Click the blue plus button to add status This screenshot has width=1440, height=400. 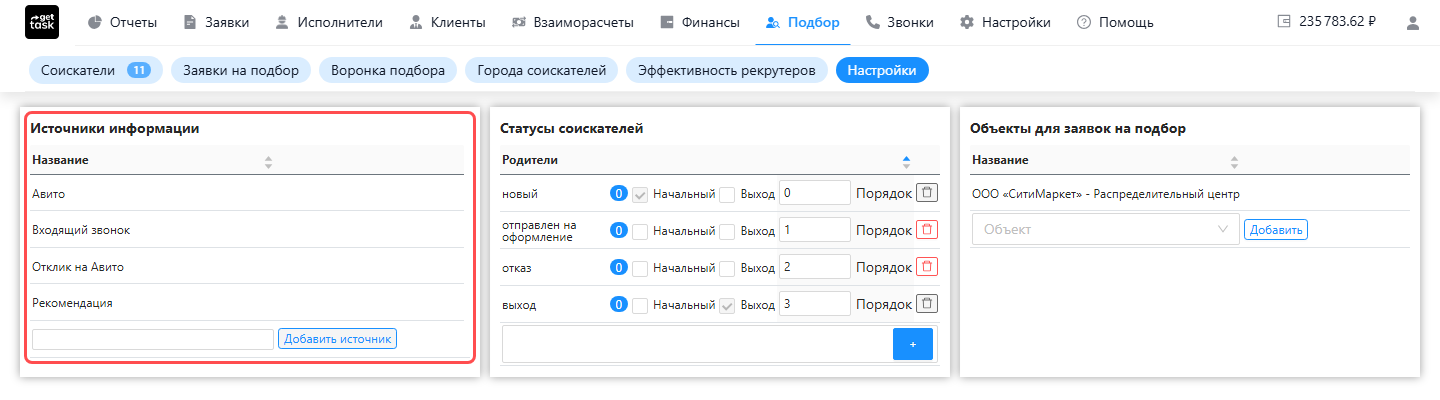click(x=912, y=344)
